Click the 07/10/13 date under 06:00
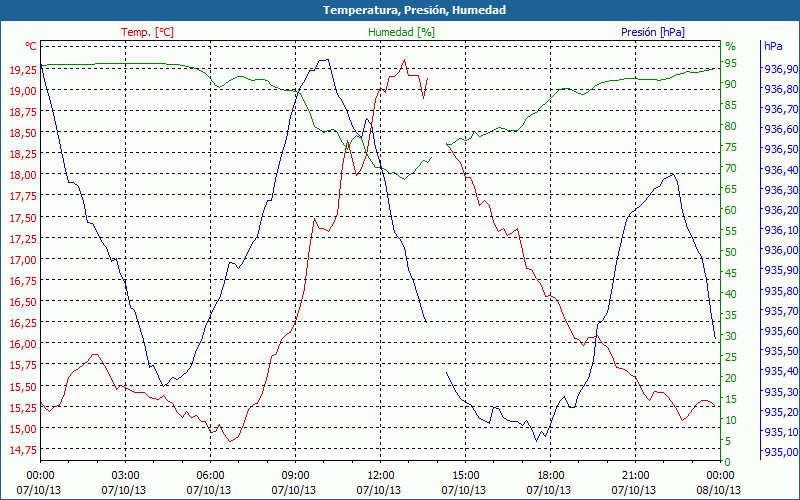Screen dimensions: 800x500 point(209,490)
